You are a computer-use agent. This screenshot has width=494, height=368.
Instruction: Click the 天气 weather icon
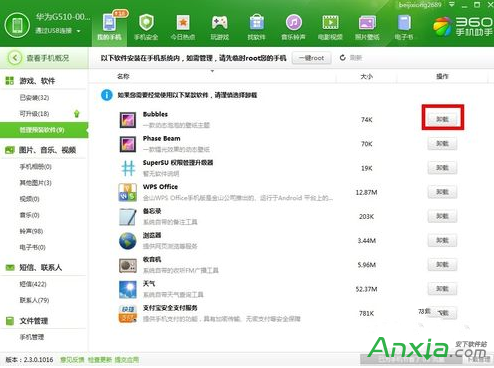coord(128,289)
